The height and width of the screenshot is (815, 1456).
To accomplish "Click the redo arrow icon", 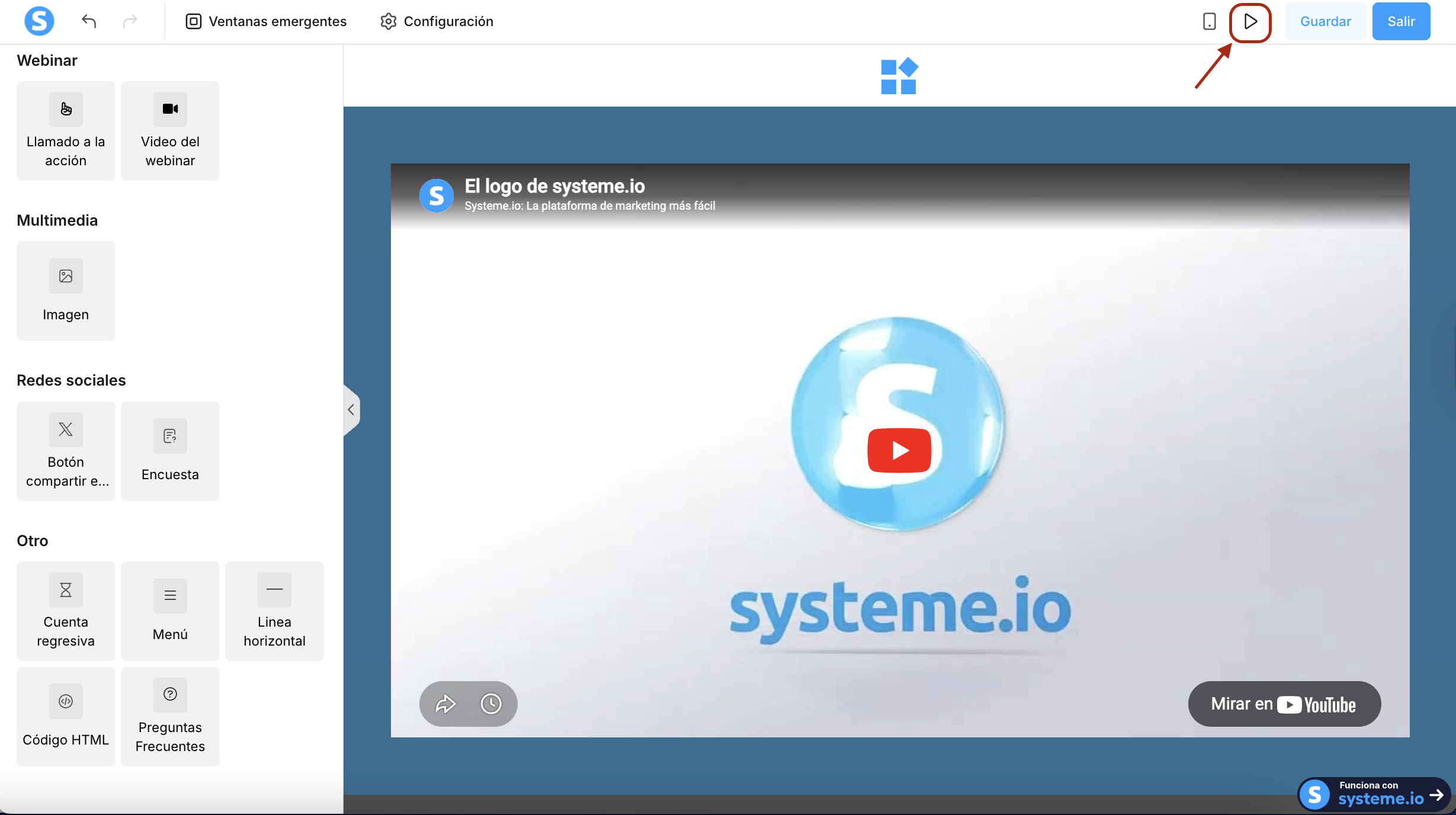I will [x=130, y=21].
